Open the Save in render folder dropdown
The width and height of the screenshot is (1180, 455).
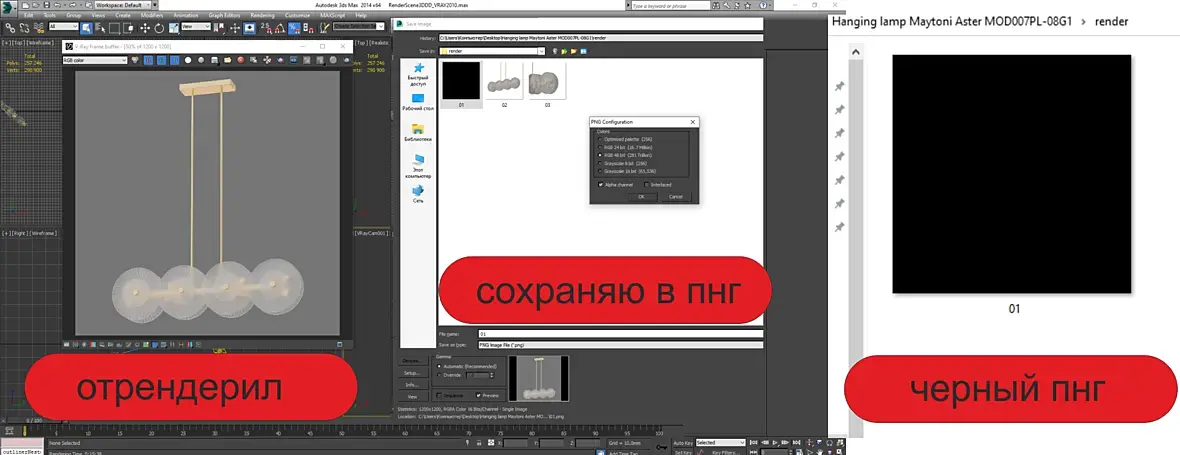(492, 51)
